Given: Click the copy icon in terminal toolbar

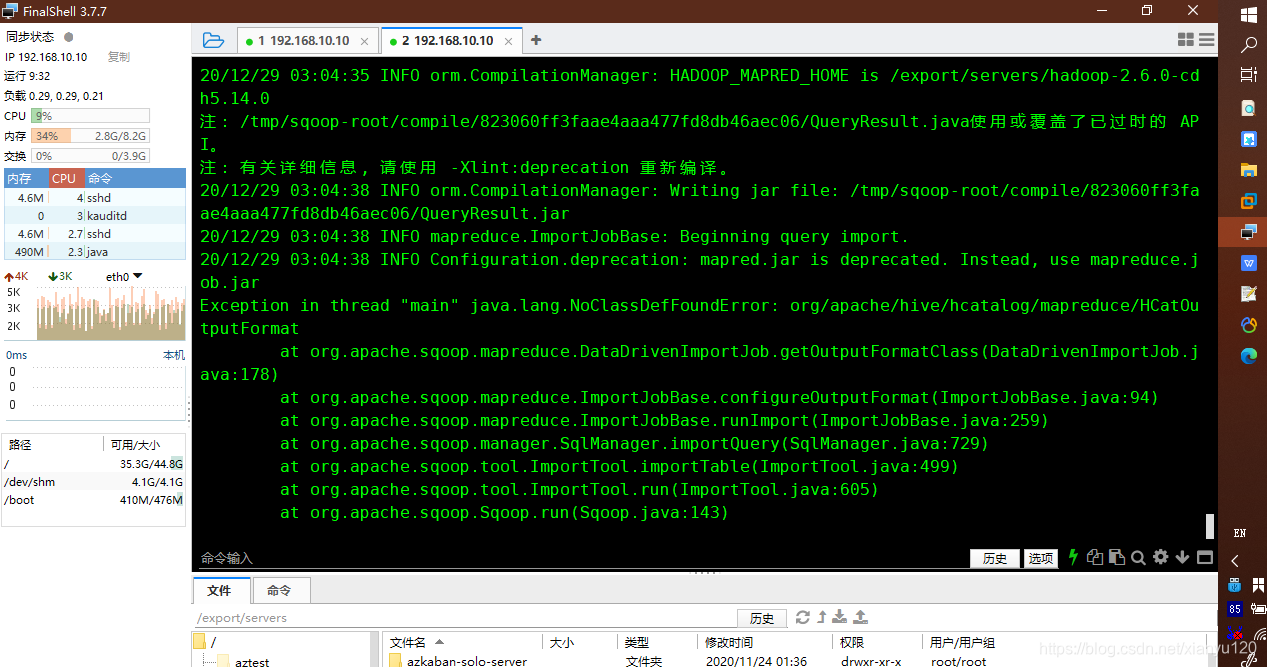Looking at the screenshot, I should [x=1095, y=557].
